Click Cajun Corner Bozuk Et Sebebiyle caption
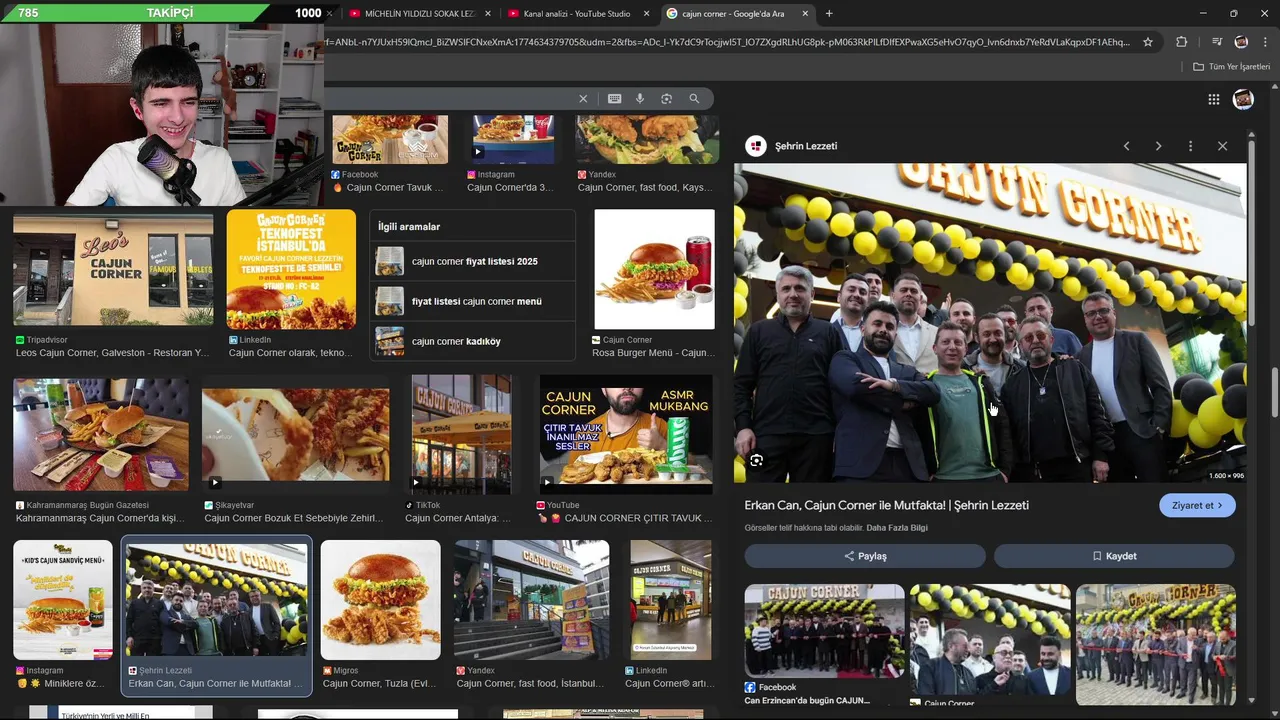The height and width of the screenshot is (720, 1280). (294, 519)
